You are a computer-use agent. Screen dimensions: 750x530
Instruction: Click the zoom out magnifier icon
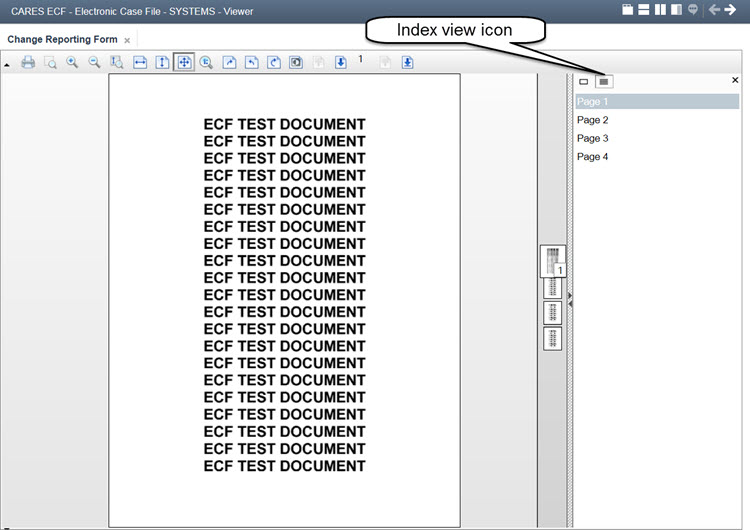95,62
